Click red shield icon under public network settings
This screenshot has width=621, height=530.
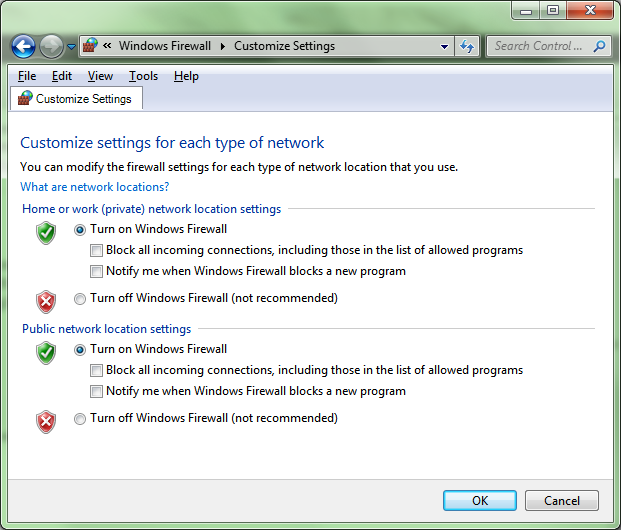pos(45,422)
